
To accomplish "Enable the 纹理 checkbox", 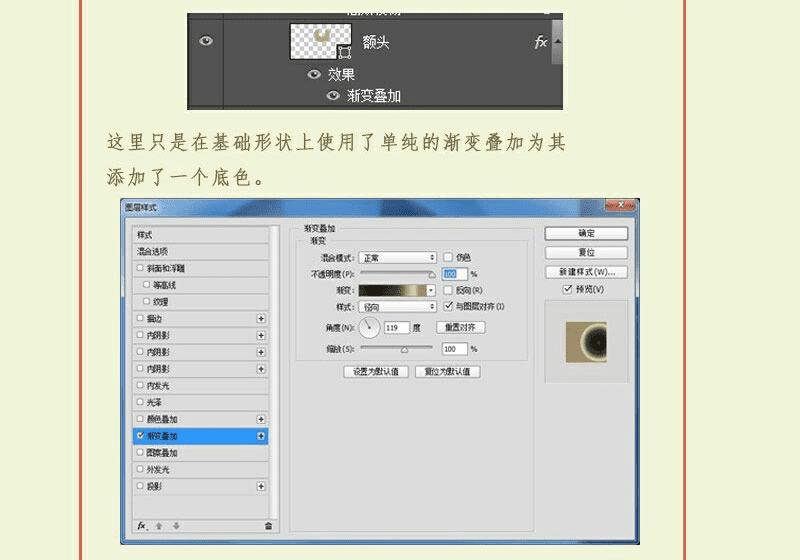I will tap(146, 301).
